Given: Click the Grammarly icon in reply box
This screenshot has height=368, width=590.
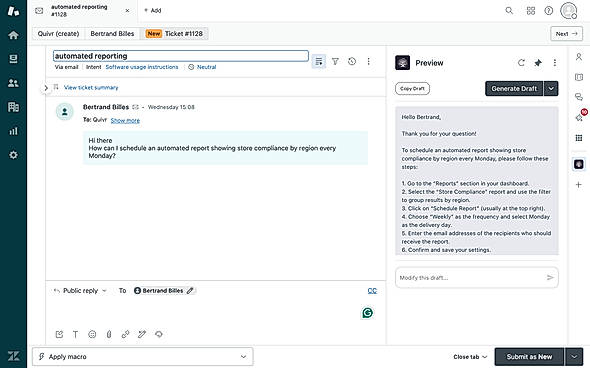Looking at the screenshot, I should tap(368, 313).
